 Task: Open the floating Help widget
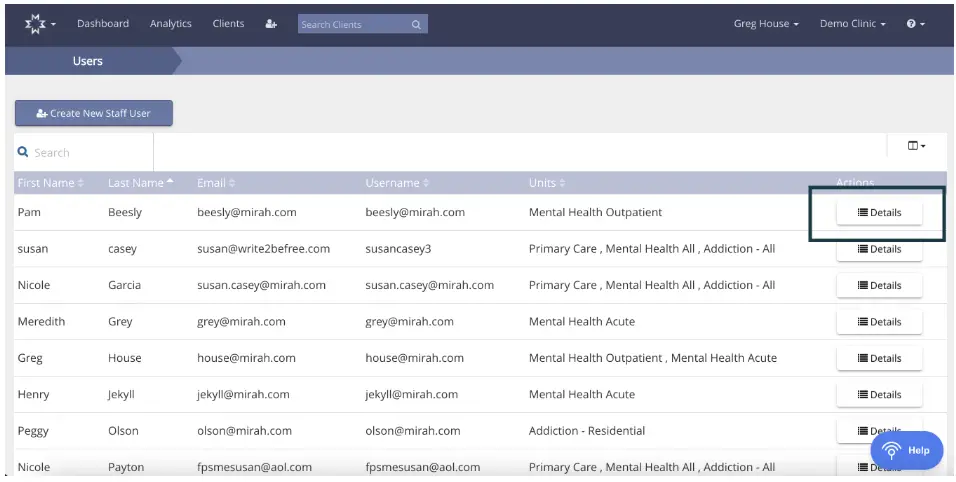[907, 450]
